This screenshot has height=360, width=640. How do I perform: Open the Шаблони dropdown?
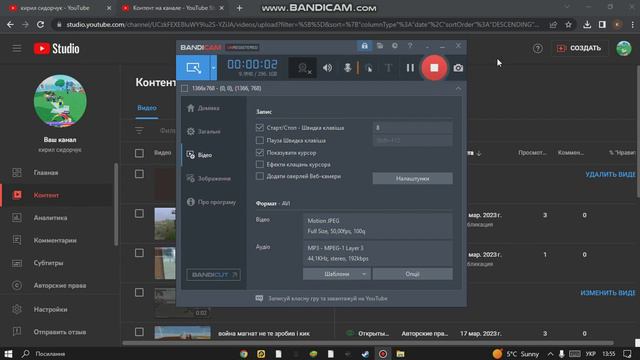(337, 274)
